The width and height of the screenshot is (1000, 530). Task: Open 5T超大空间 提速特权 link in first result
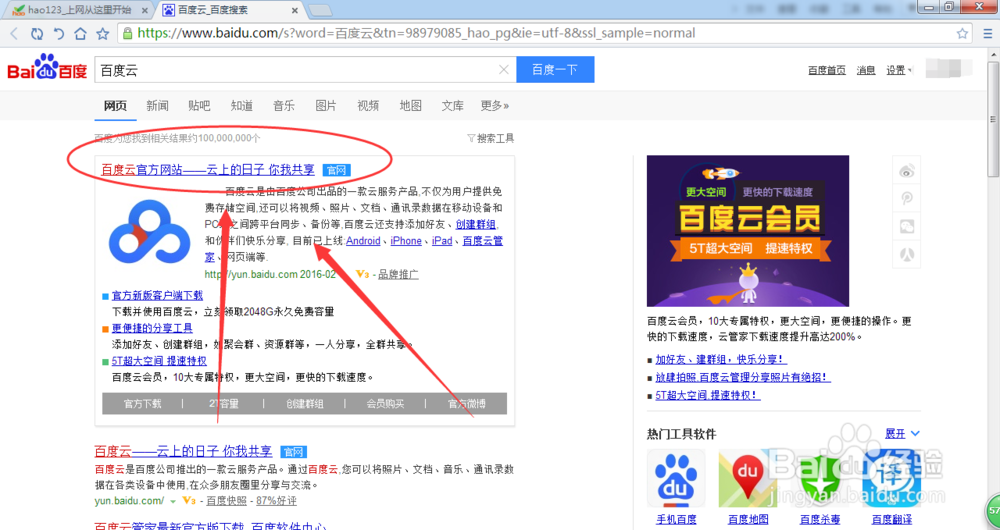click(x=159, y=361)
